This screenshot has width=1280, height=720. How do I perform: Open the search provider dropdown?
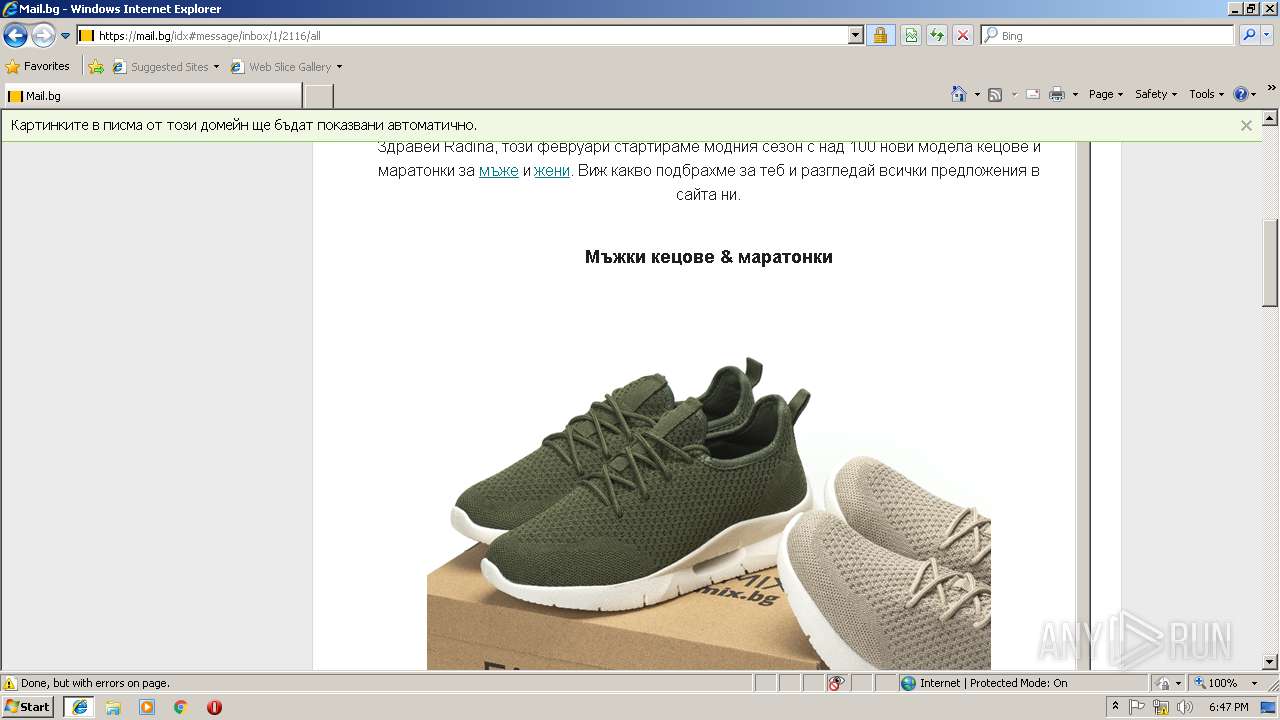pos(1267,35)
